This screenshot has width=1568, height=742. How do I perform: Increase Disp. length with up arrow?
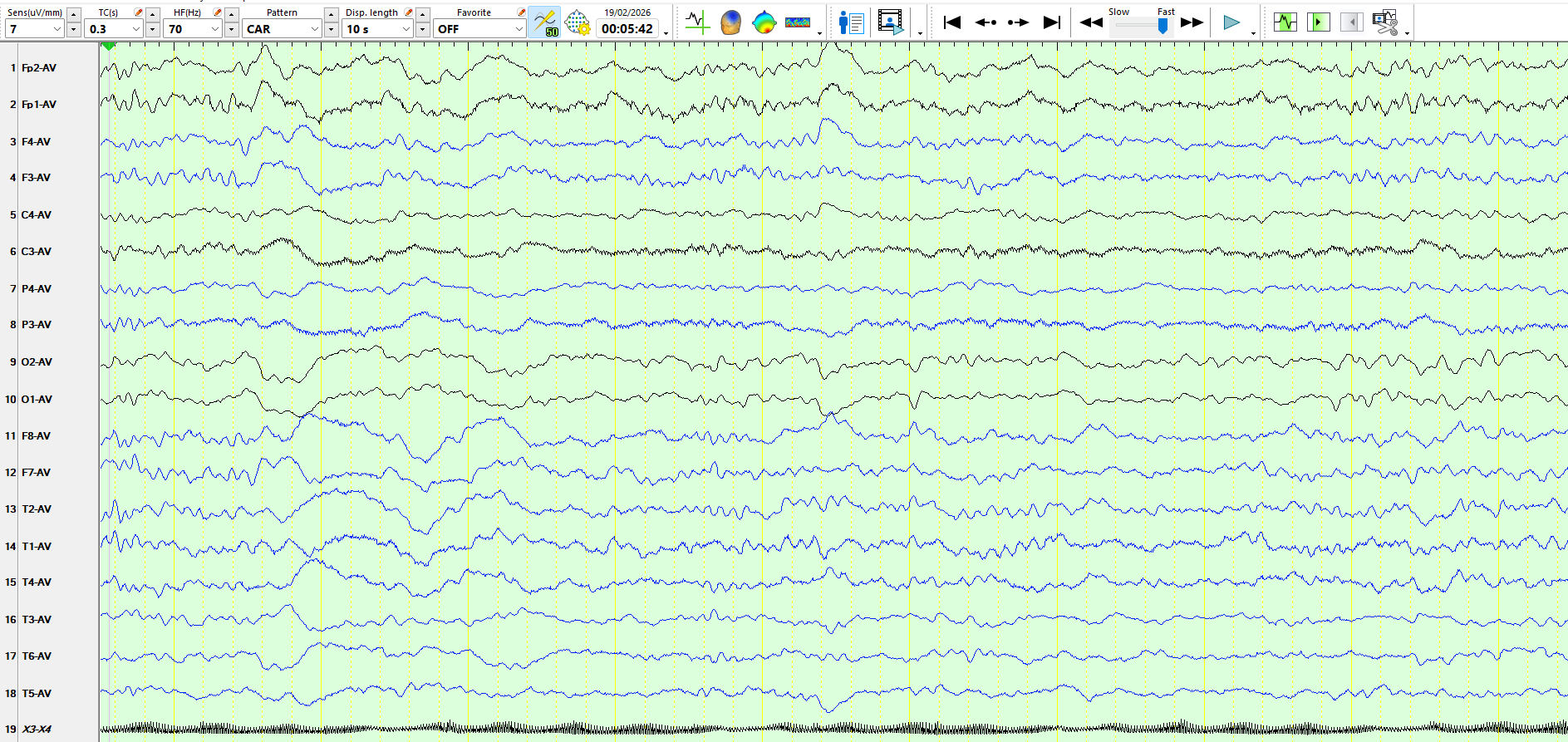[423, 14]
